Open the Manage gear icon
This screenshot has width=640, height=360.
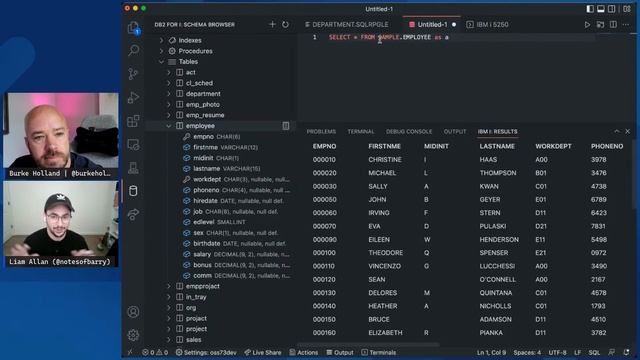[133, 335]
